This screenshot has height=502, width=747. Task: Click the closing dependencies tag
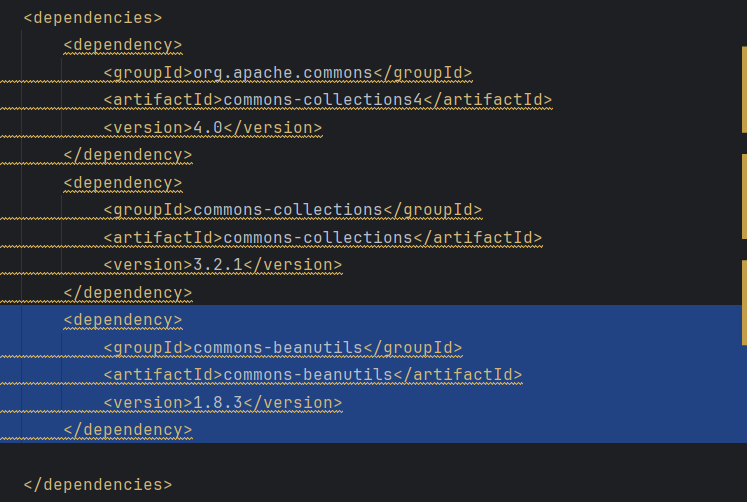tap(97, 484)
